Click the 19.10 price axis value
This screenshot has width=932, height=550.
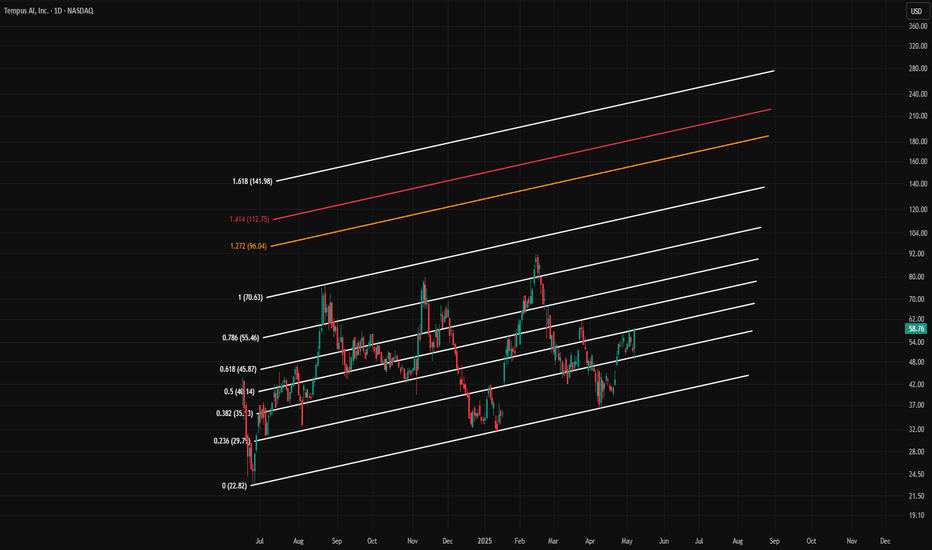click(917, 516)
